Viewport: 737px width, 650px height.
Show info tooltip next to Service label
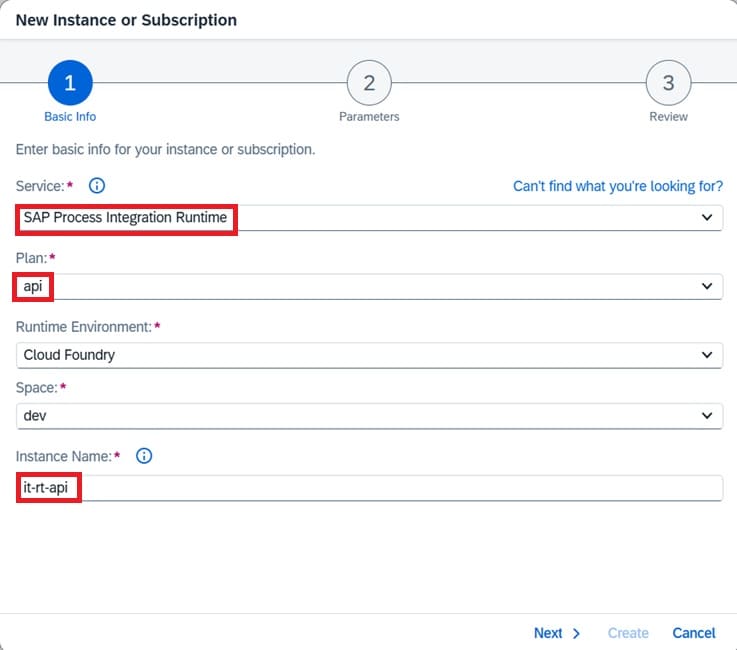tap(97, 186)
